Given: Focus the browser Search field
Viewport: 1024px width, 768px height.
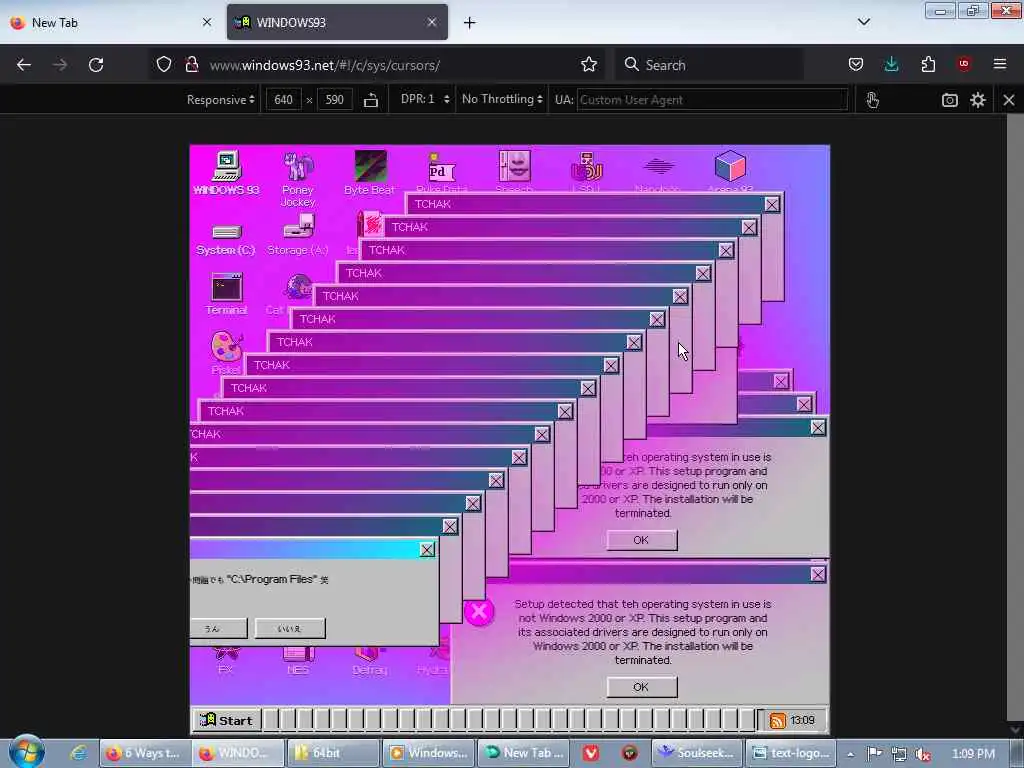Looking at the screenshot, I should tap(709, 65).
